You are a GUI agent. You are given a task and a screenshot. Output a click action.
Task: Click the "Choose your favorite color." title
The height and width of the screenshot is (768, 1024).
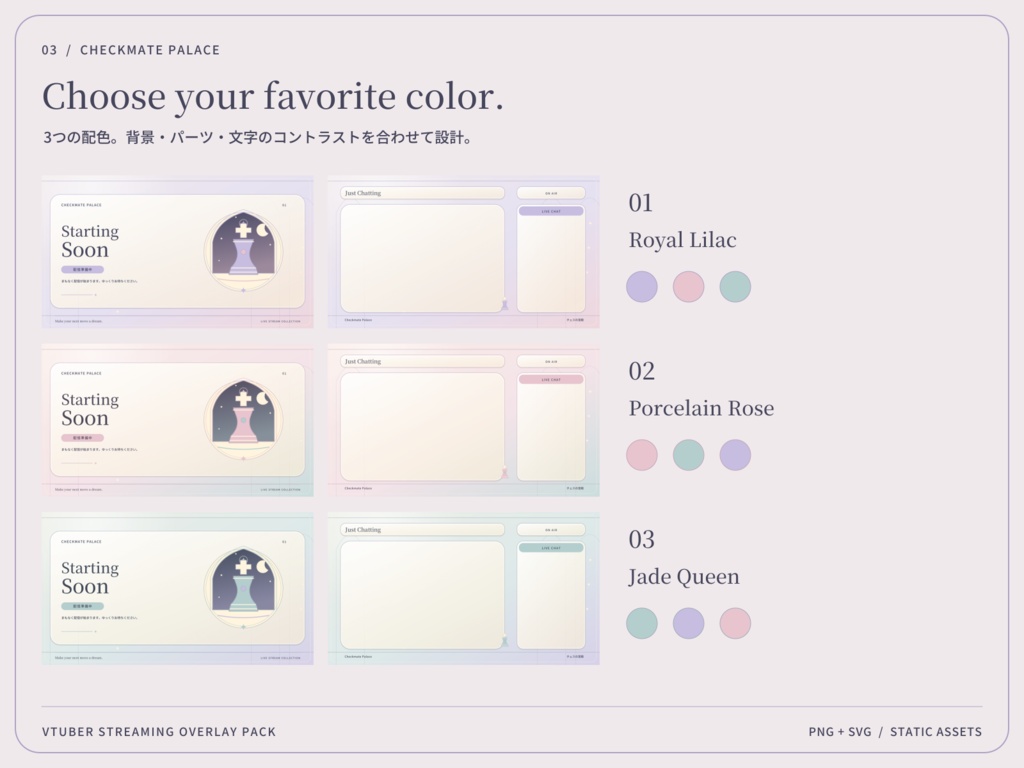click(273, 97)
